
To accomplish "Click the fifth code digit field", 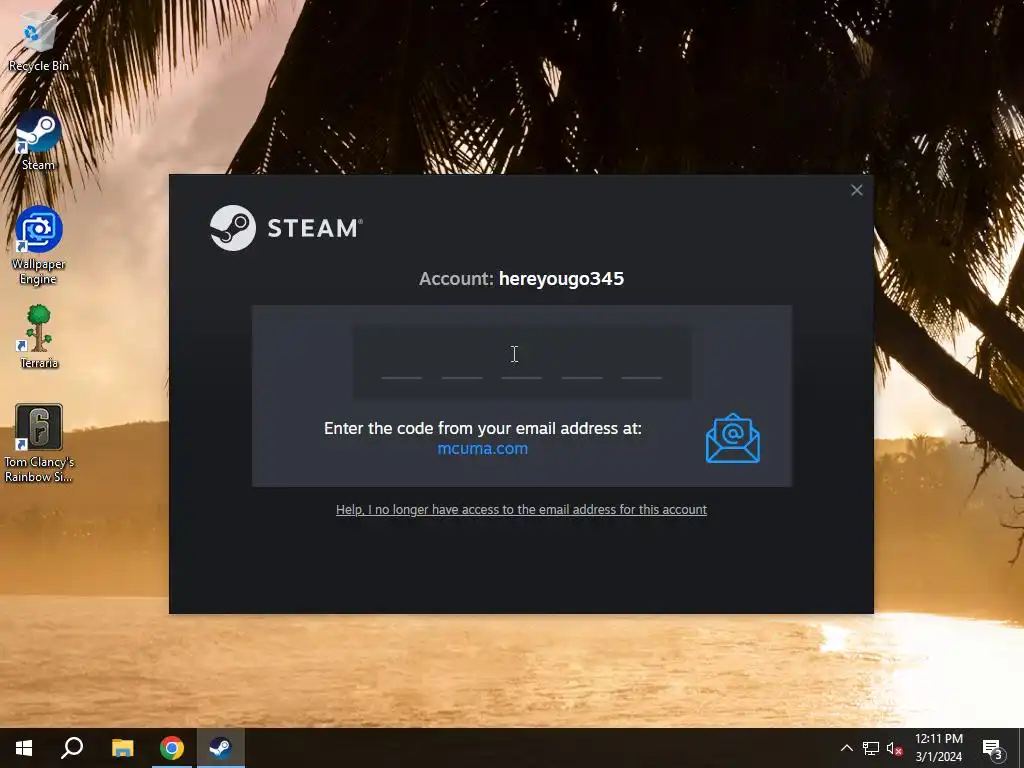I will [642, 363].
